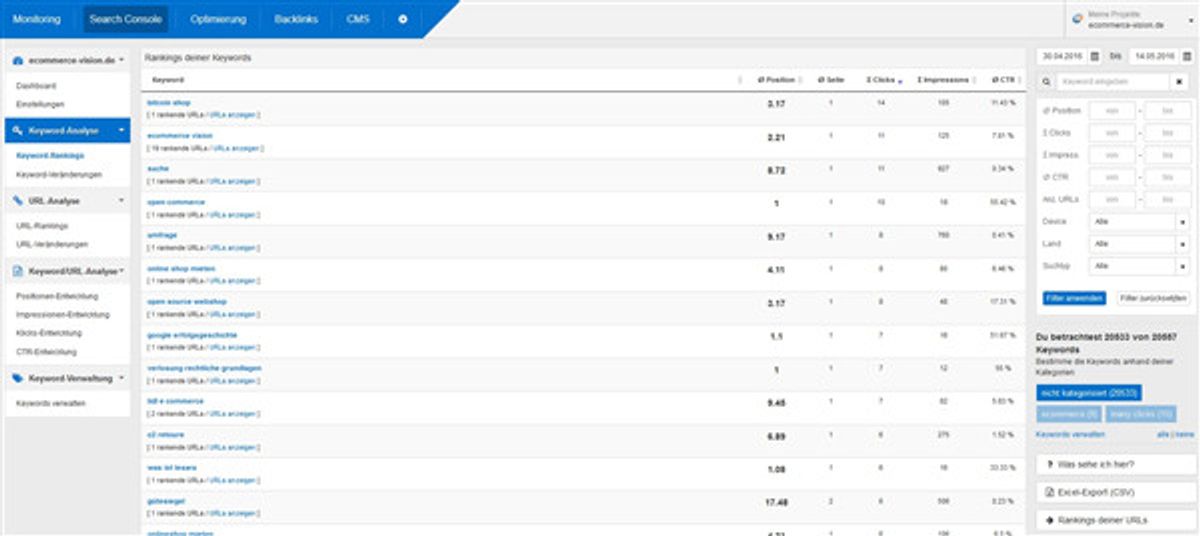Open Keyword-Veränderungen in the sidebar
Screen dimensions: 1200x536
59,174
